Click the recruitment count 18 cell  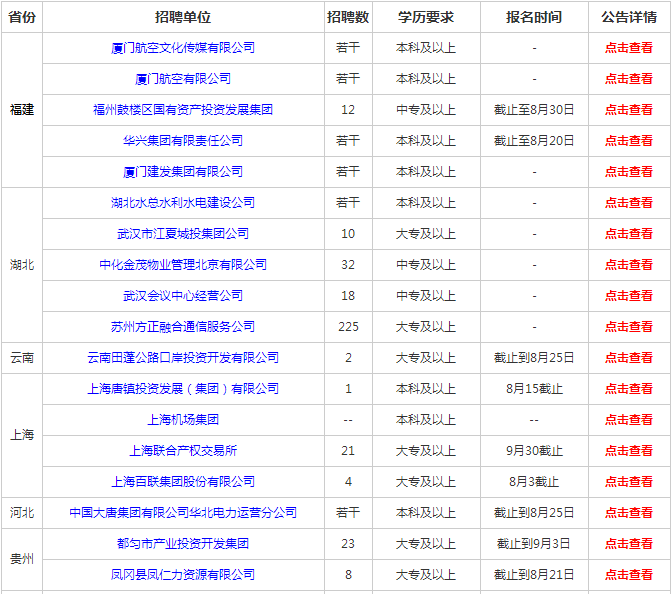[x=348, y=296]
